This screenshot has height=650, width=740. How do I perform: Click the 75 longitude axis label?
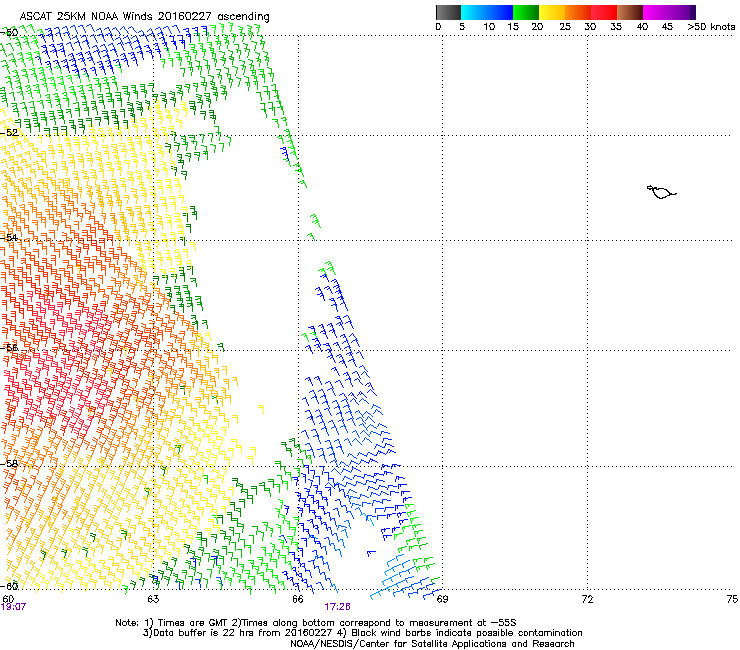pyautogui.click(x=732, y=599)
